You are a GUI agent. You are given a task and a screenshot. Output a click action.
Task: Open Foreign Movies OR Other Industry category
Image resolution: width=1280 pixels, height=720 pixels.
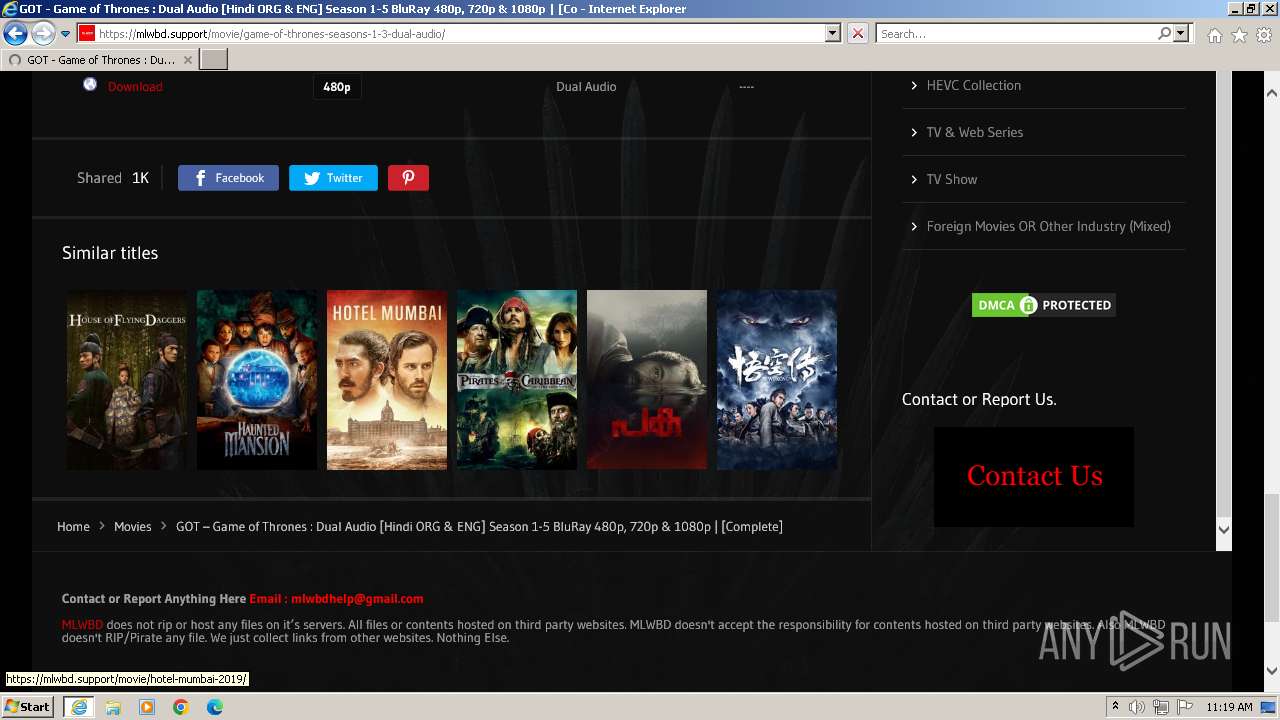(1048, 226)
